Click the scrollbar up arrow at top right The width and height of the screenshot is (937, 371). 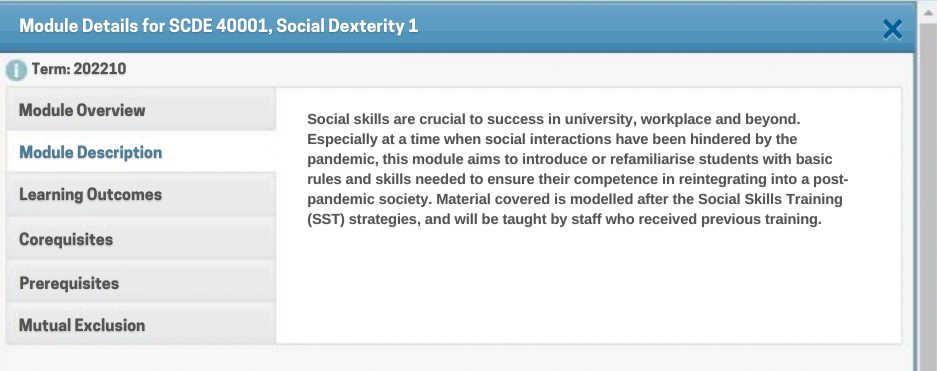(927, 11)
